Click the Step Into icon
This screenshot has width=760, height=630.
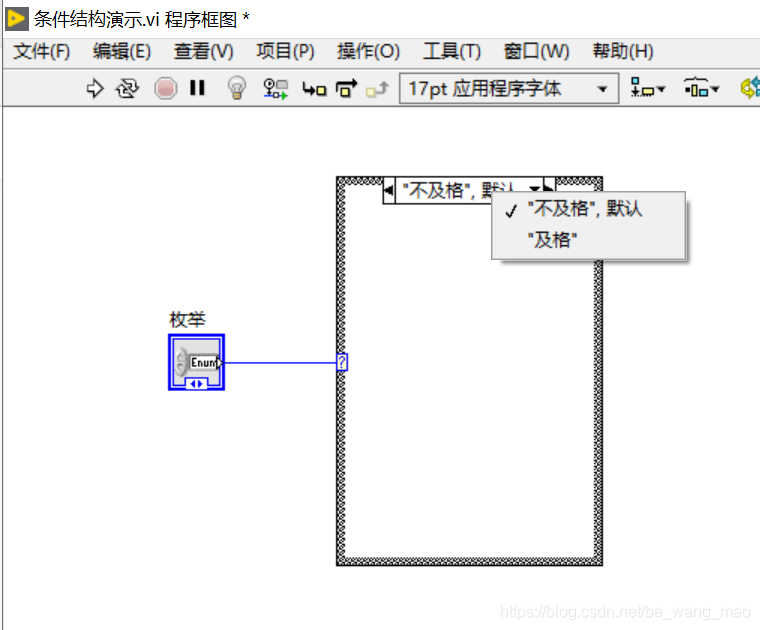pyautogui.click(x=314, y=89)
